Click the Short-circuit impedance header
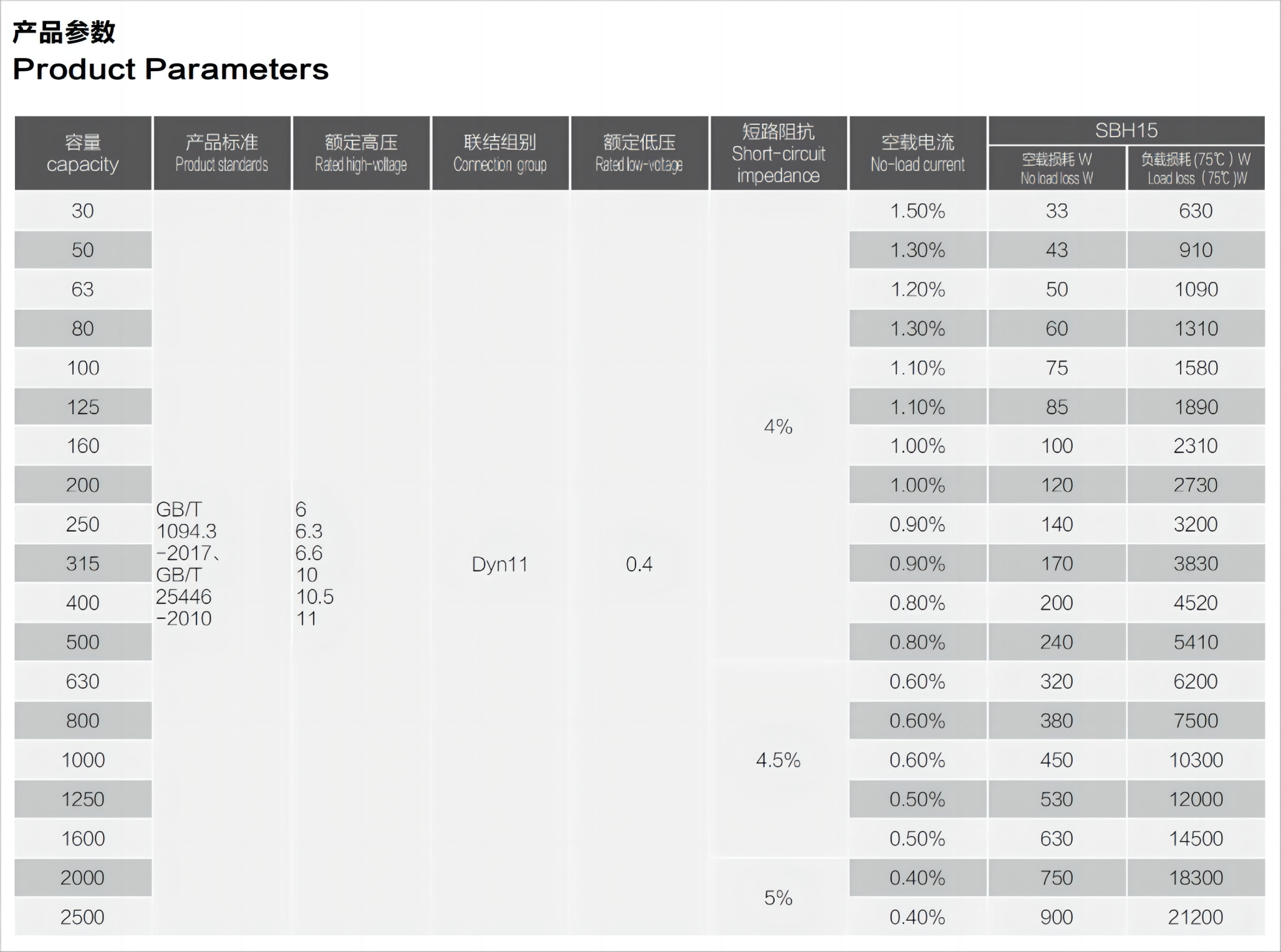This screenshot has height=952, width=1281. 778,153
